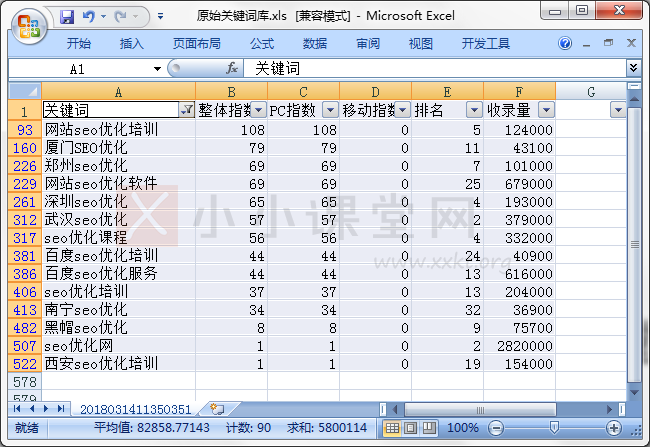Screen dimensions: 650x447
Task: Expand the Name Box dropdown
Action: click(157, 69)
